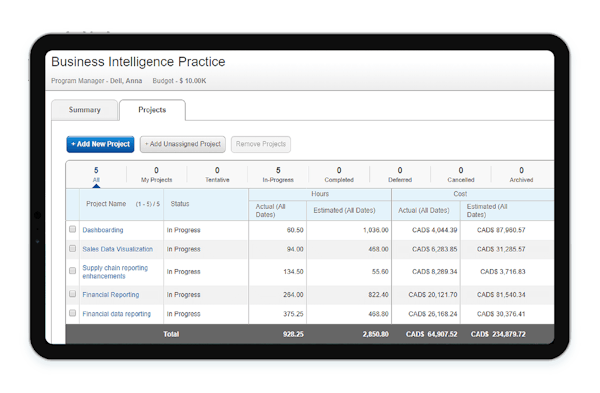Click actual cost CAD$ 8,289.34
The image size is (600, 393).
[x=435, y=272]
